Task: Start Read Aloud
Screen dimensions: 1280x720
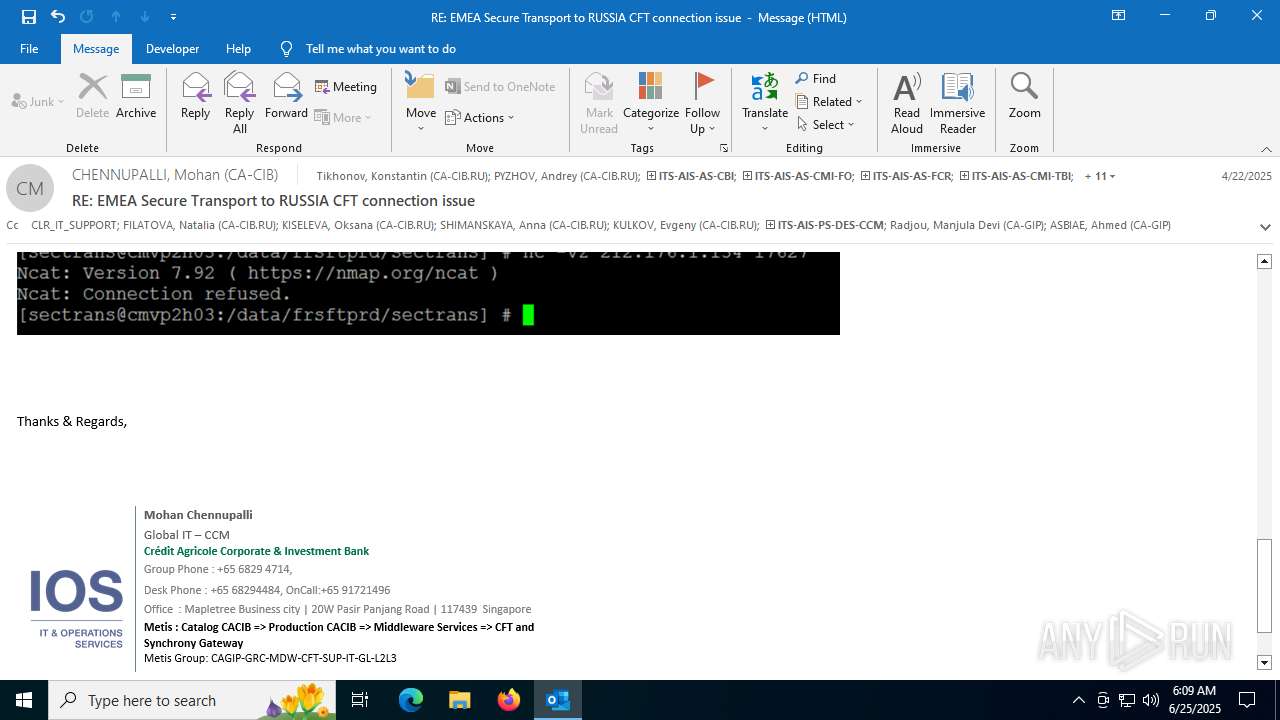Action: [907, 103]
